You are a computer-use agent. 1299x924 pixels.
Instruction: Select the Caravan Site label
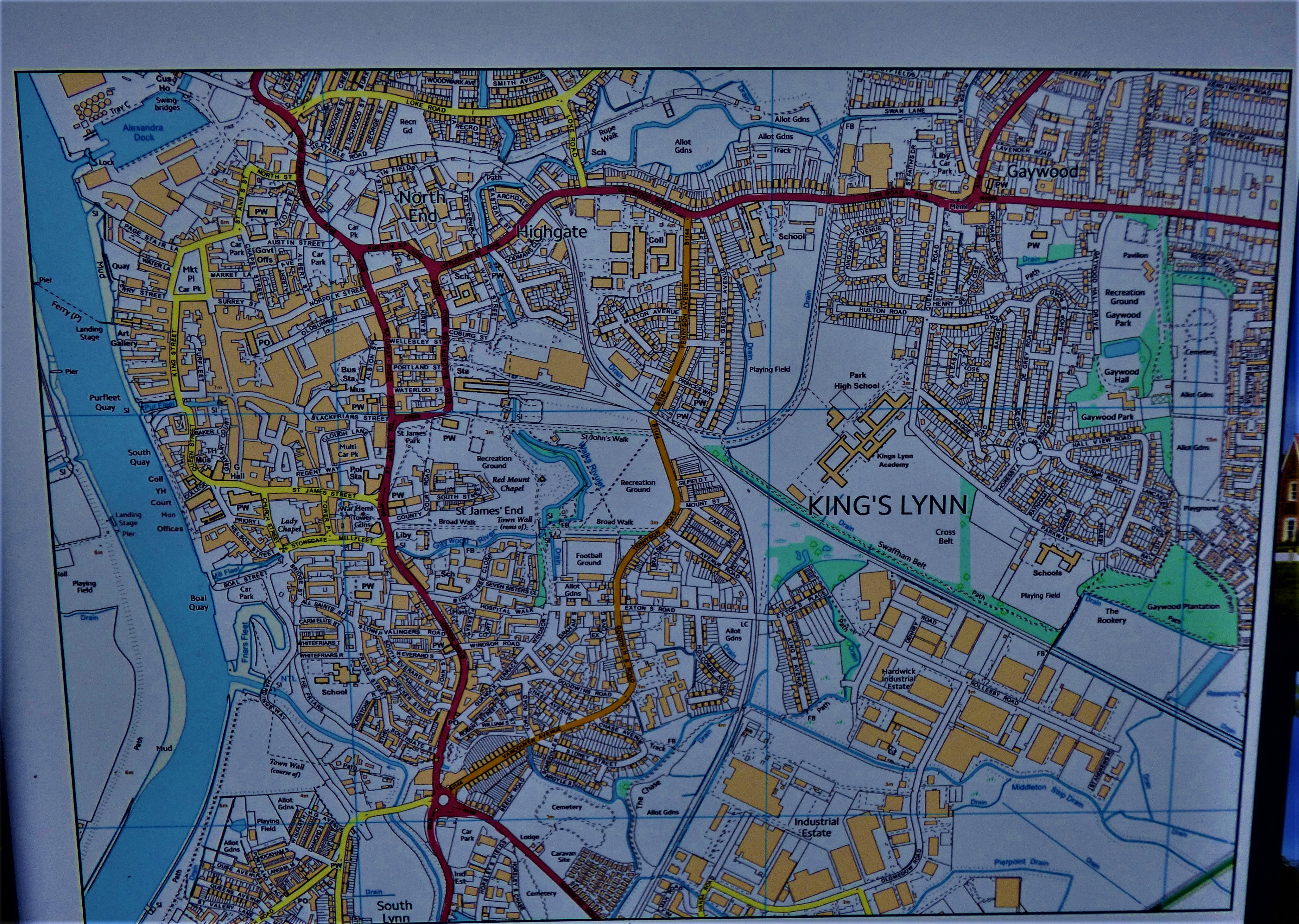(x=563, y=857)
